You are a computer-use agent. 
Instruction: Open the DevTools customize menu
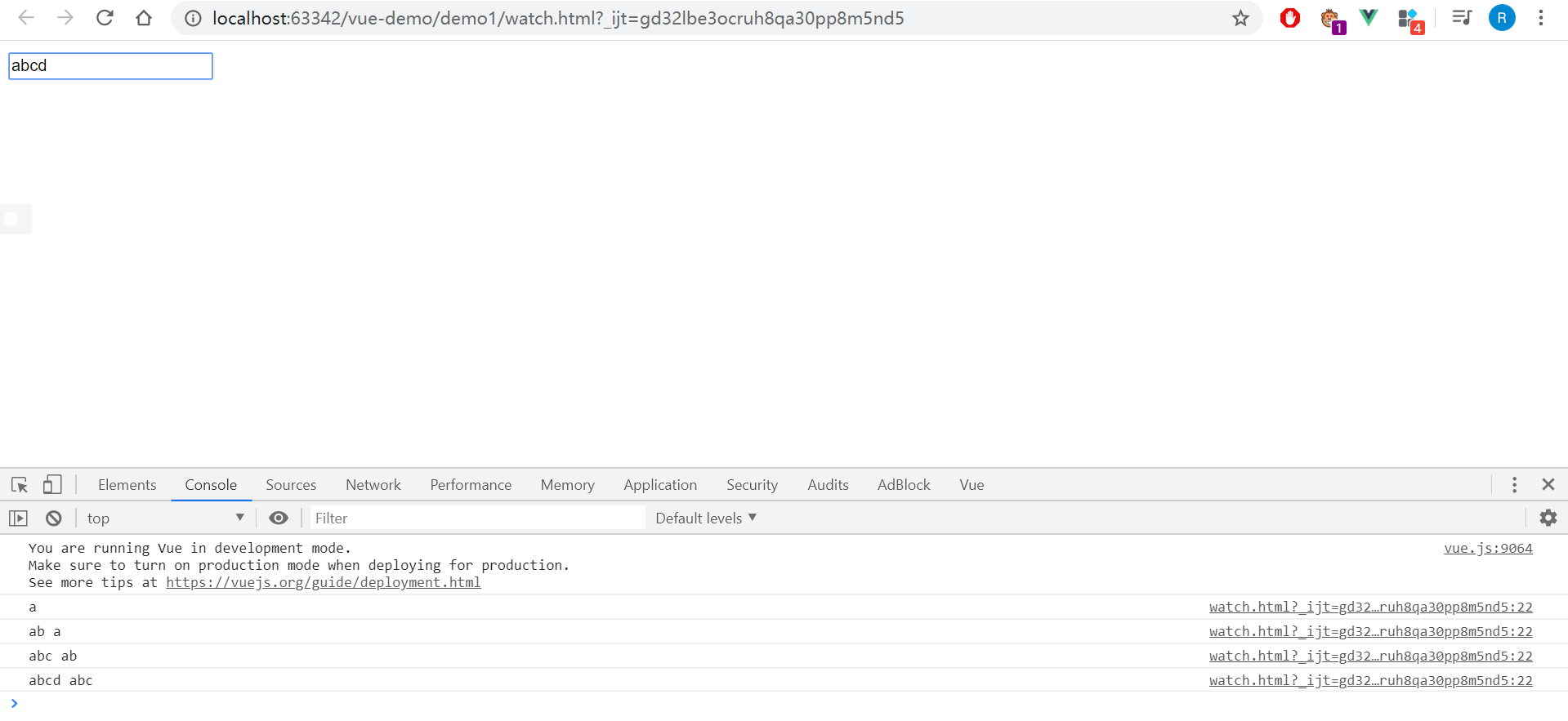coord(1514,485)
